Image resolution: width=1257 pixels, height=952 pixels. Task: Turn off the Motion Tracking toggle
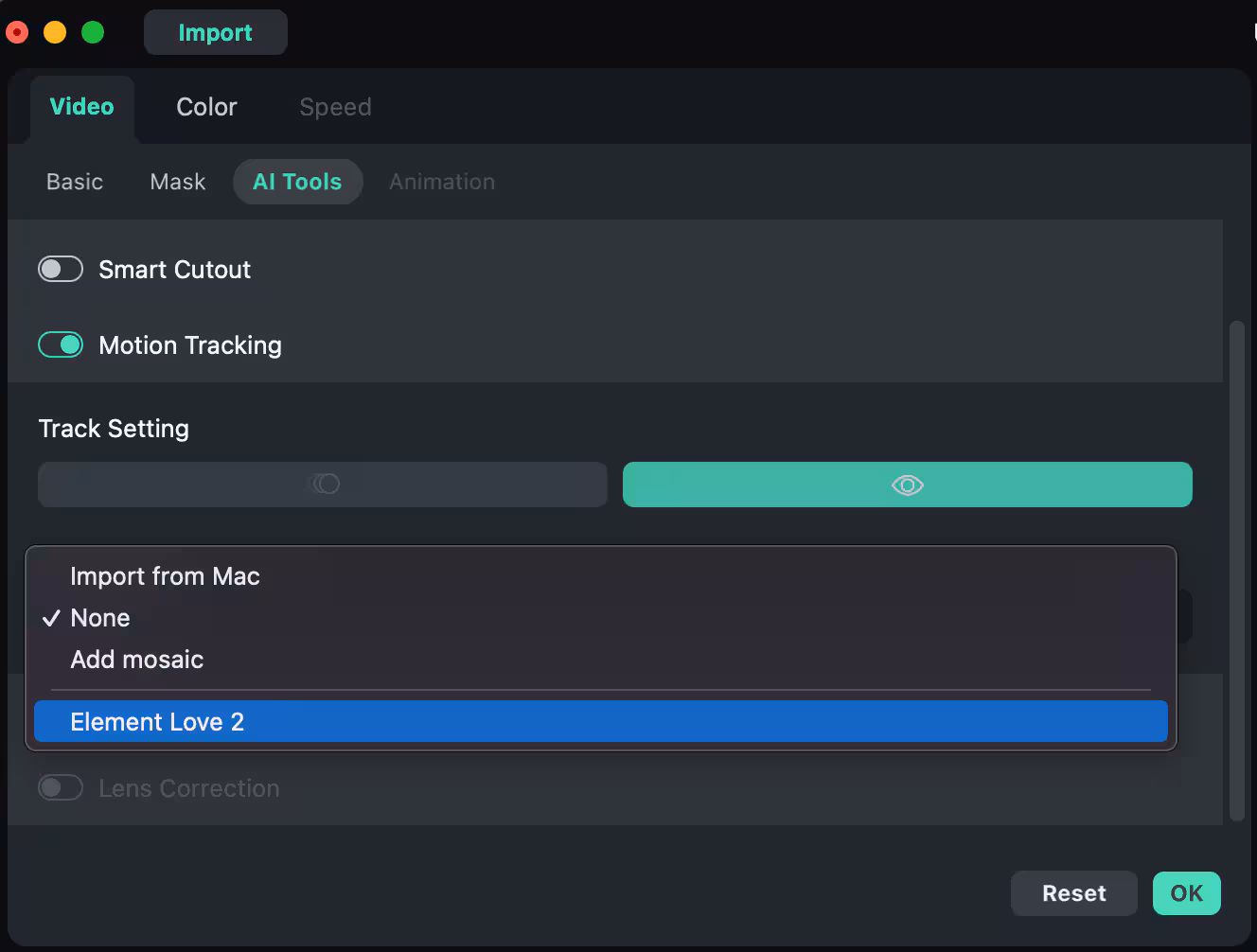[61, 345]
